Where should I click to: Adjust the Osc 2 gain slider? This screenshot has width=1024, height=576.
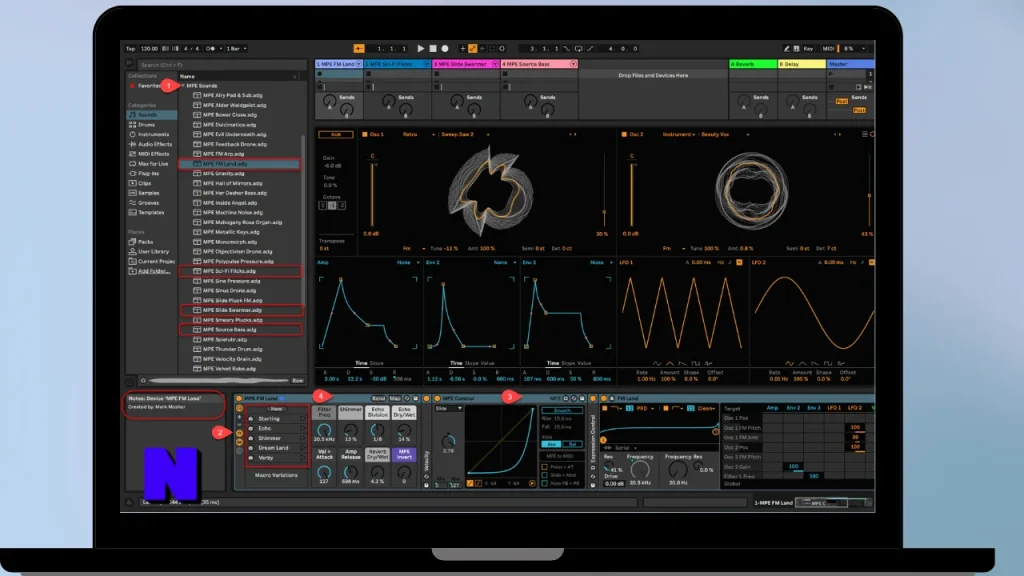coord(632,193)
